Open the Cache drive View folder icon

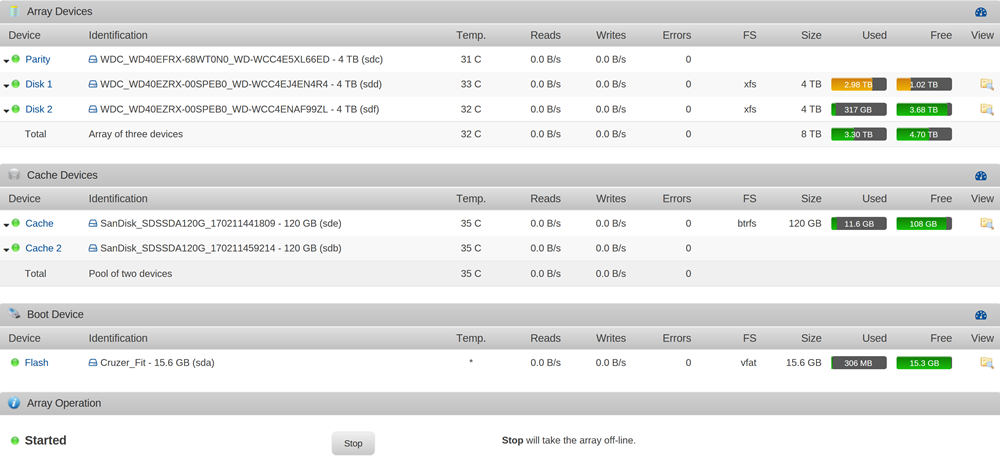[x=987, y=223]
